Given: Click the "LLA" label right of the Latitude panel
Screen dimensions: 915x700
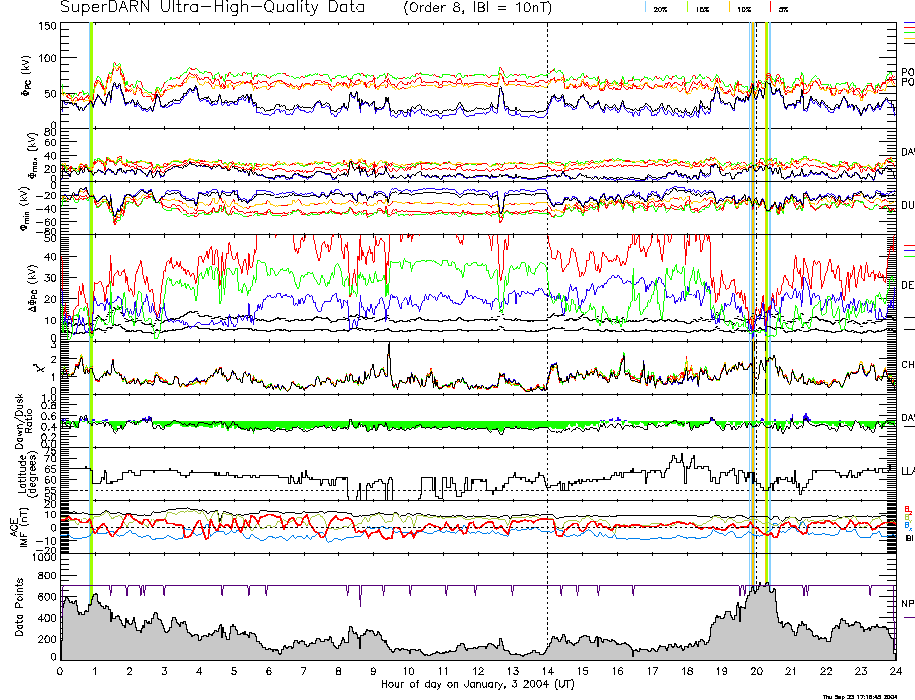Looking at the screenshot, I should [908, 471].
